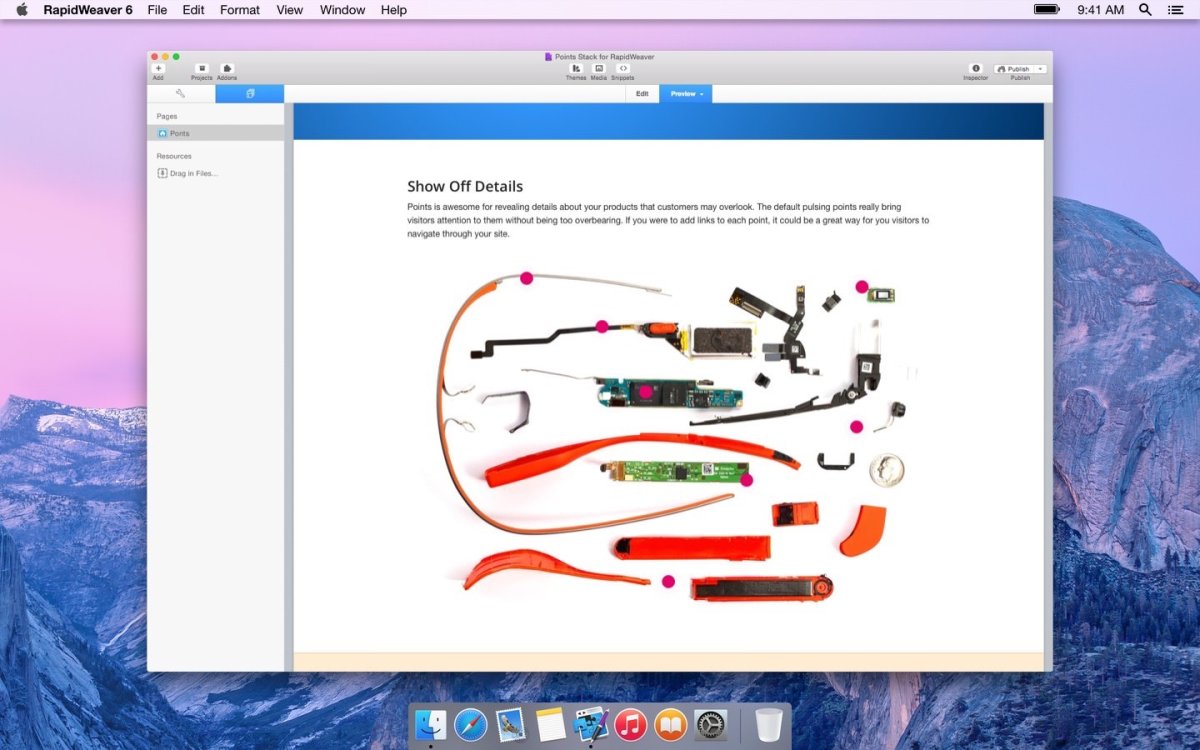Click the Add page toolbar icon
1200x750 pixels.
(x=158, y=69)
